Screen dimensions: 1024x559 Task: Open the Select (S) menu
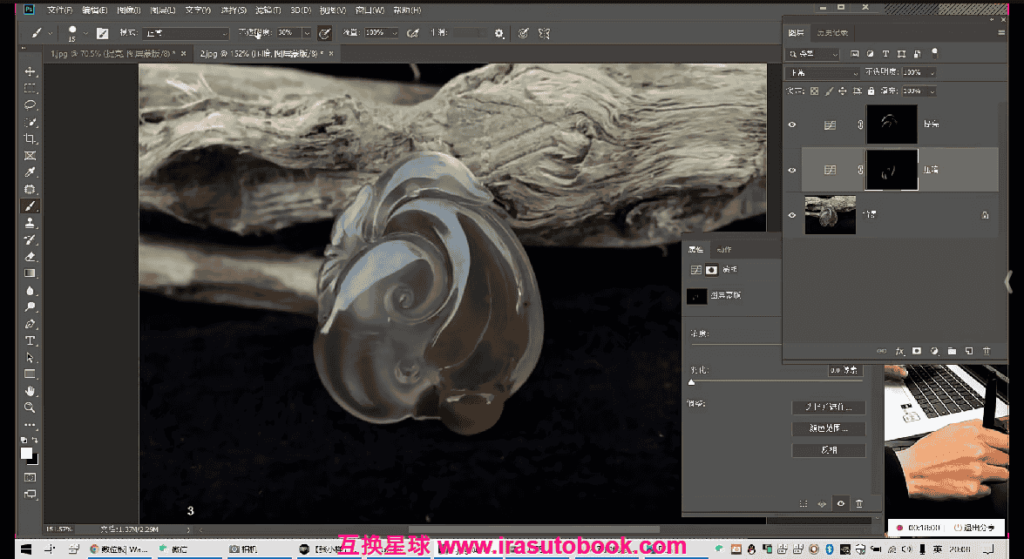pyautogui.click(x=234, y=10)
